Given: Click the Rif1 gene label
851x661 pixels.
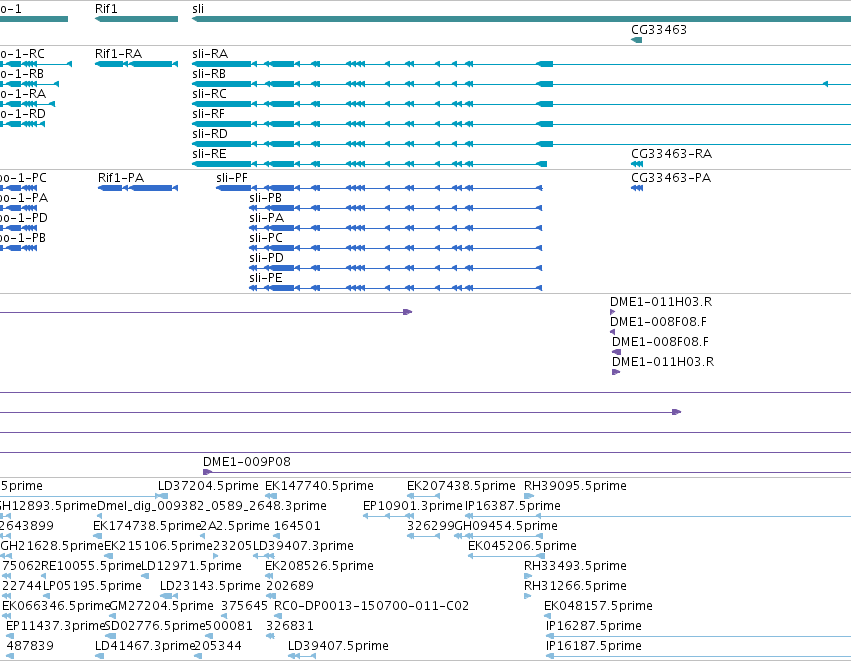Looking at the screenshot, I should (x=106, y=9).
